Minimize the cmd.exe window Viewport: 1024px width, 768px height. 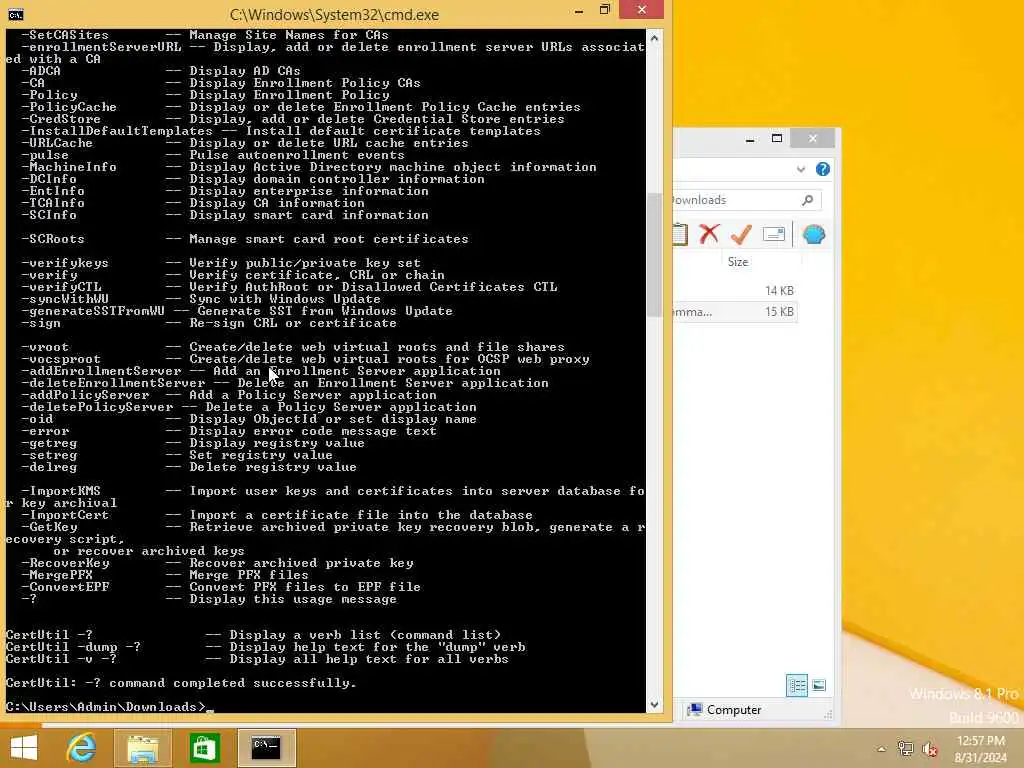click(x=579, y=10)
